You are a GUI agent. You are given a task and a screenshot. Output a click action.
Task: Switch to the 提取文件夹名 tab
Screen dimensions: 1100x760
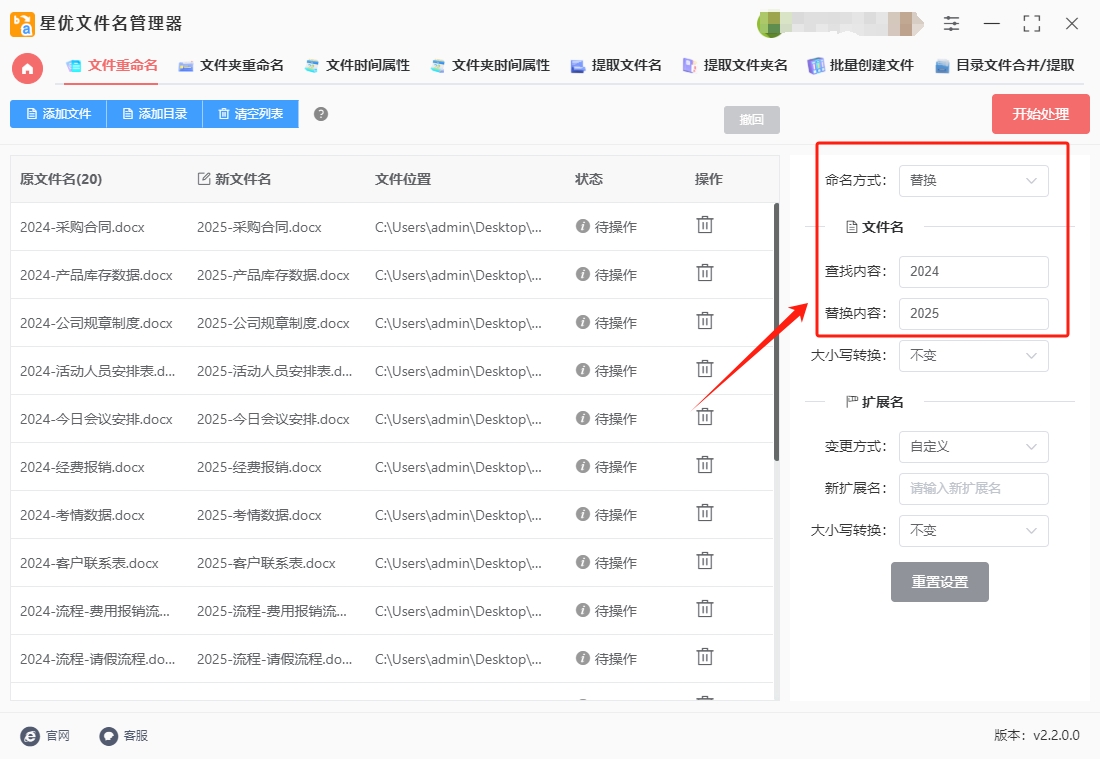pyautogui.click(x=735, y=66)
